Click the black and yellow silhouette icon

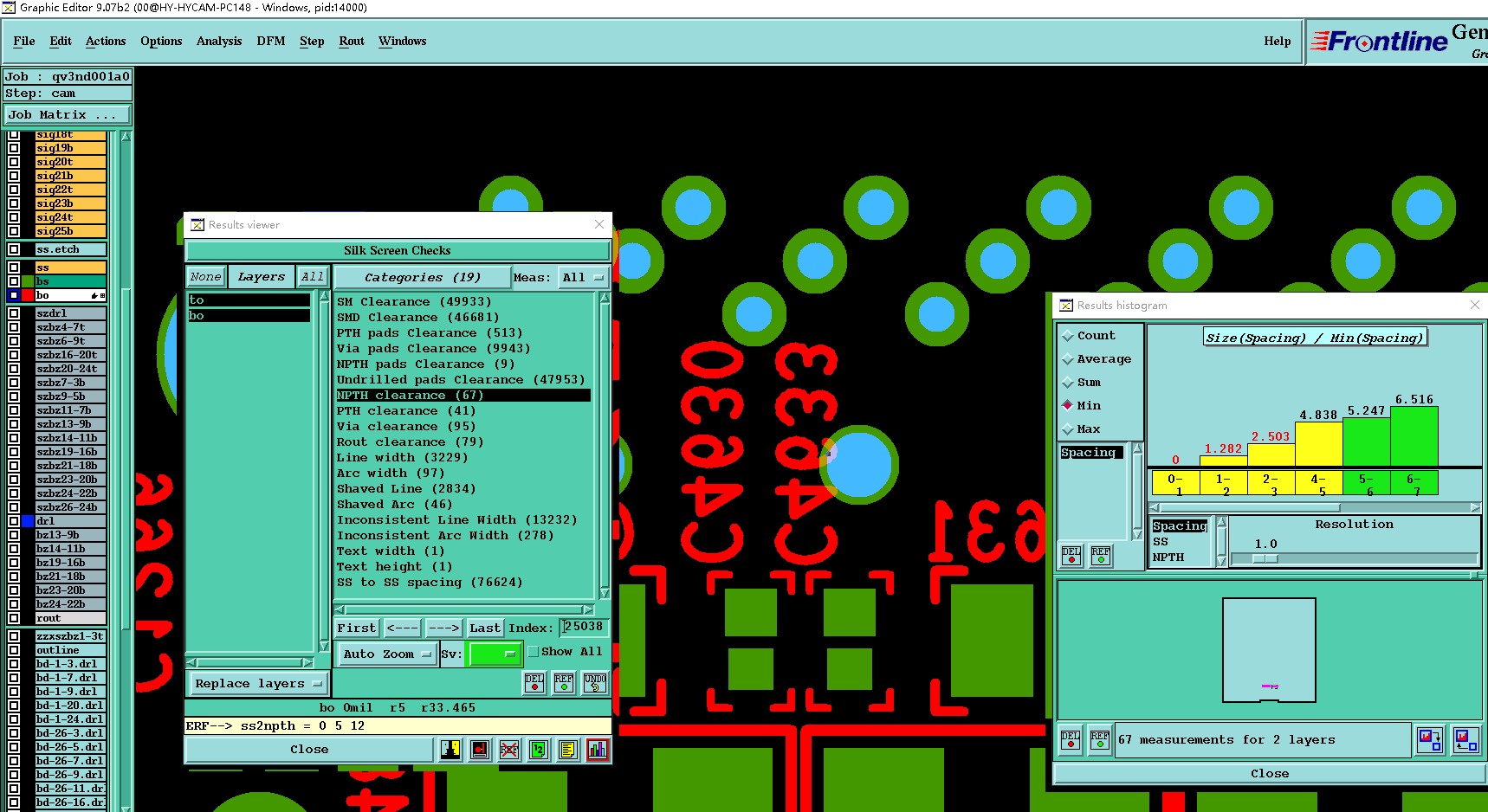450,750
